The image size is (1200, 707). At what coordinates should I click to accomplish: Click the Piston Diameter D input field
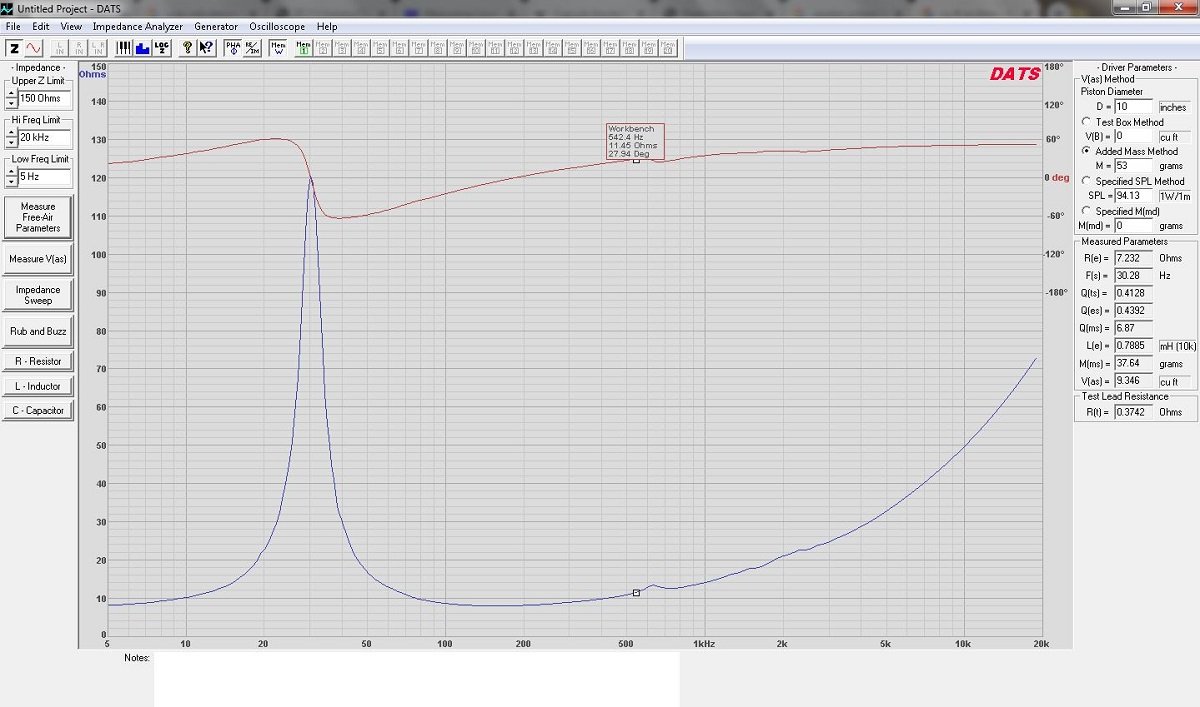(x=1134, y=107)
